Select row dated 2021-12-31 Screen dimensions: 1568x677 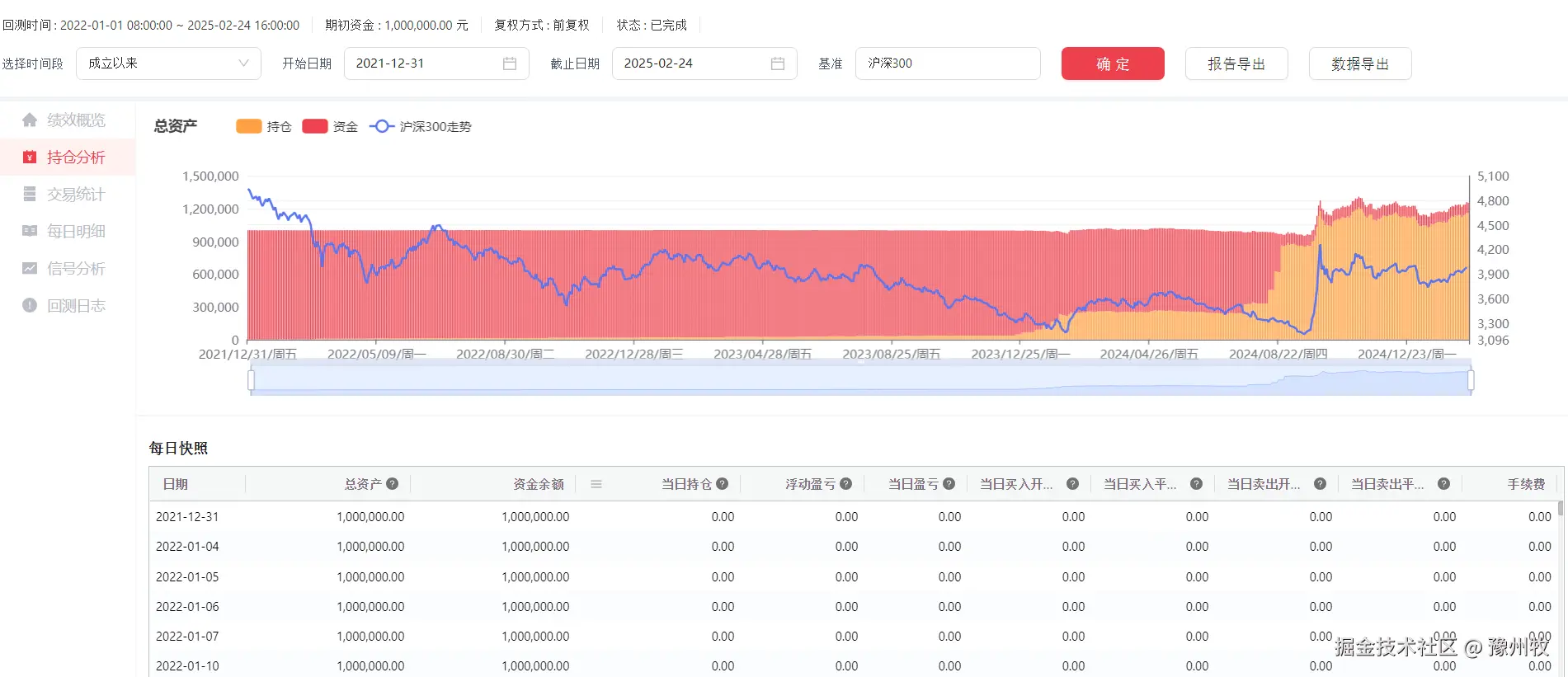(853, 517)
